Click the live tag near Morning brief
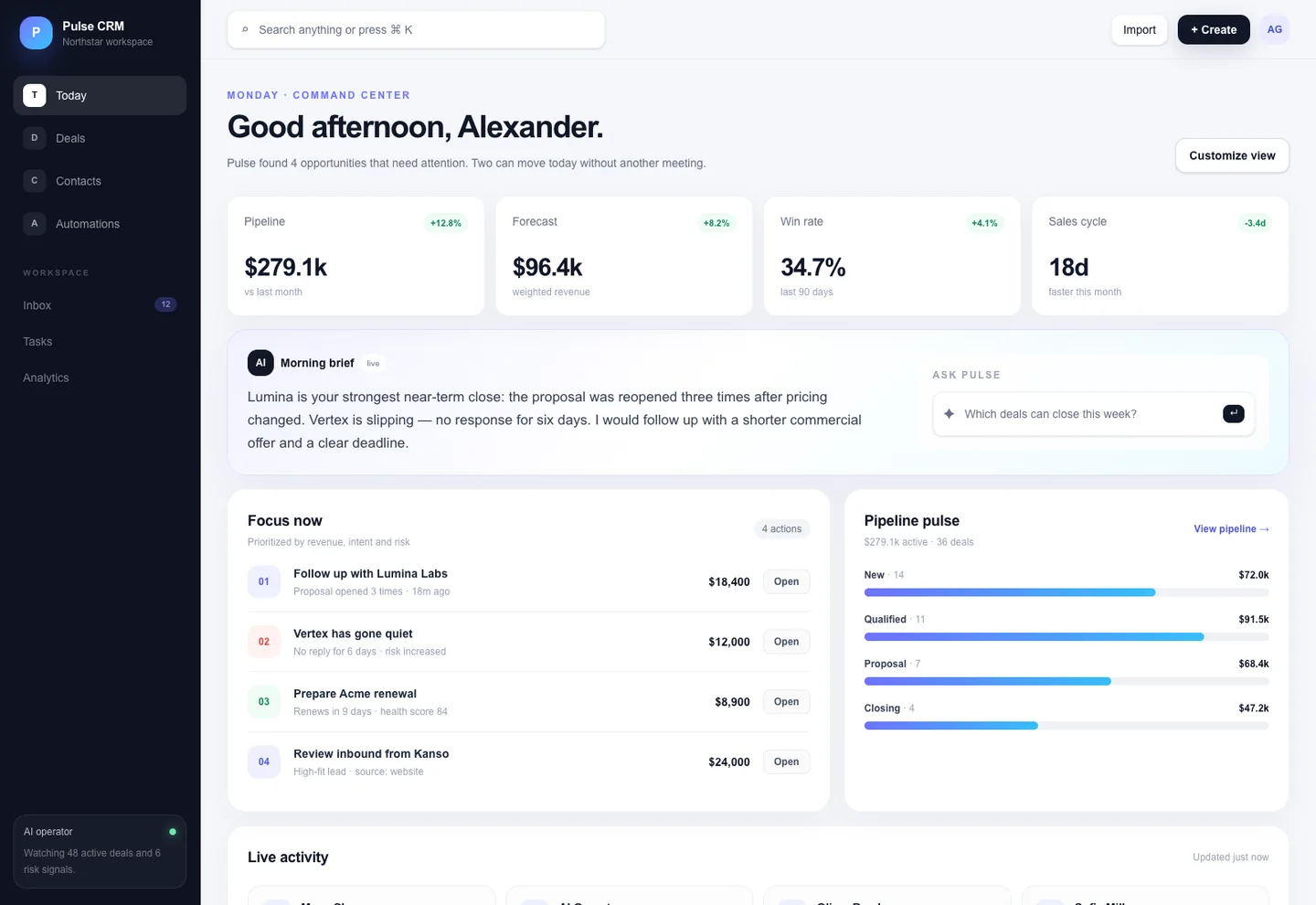The width and height of the screenshot is (1316, 905). coord(373,364)
